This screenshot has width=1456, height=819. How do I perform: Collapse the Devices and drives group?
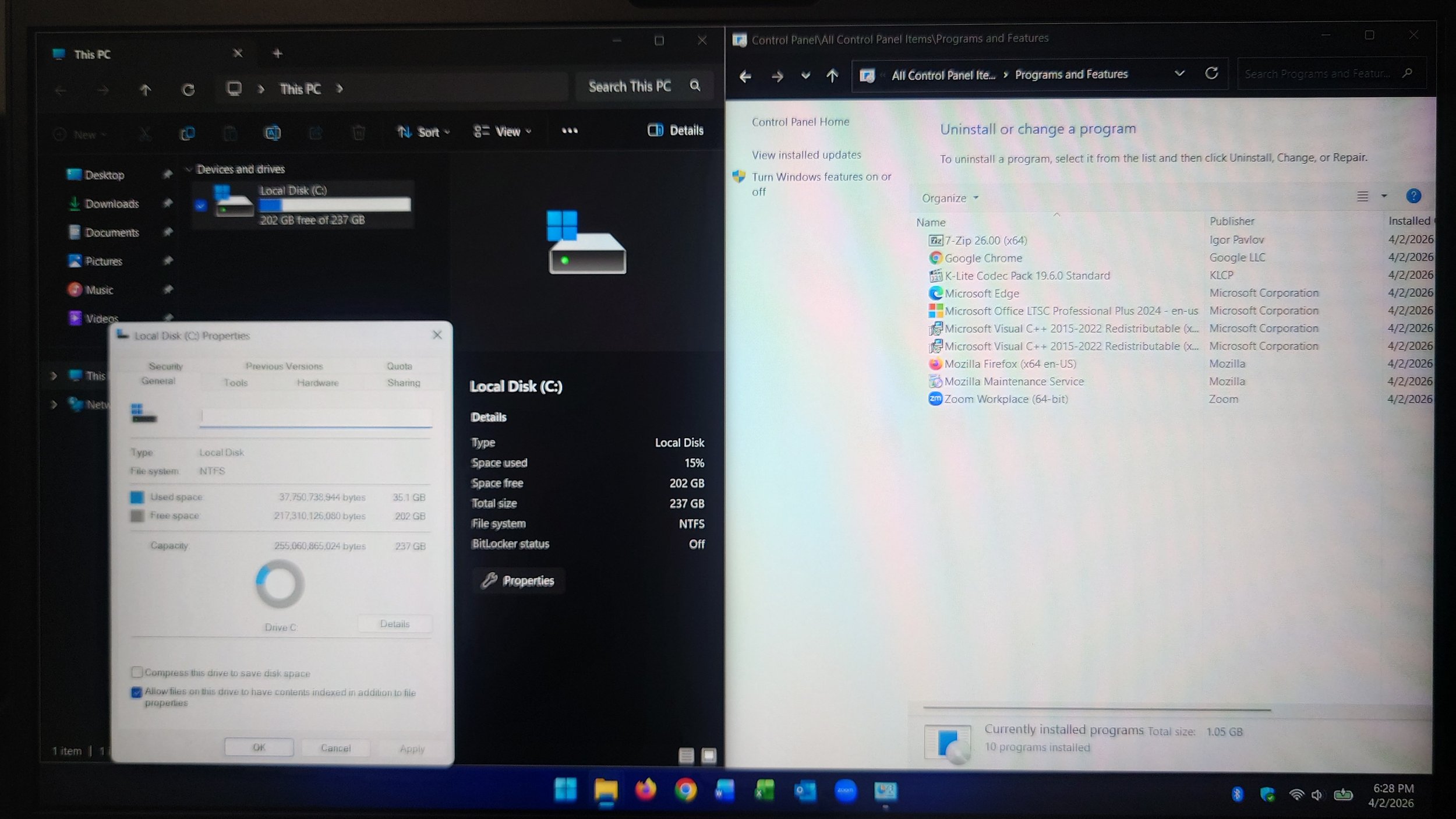pos(189,170)
